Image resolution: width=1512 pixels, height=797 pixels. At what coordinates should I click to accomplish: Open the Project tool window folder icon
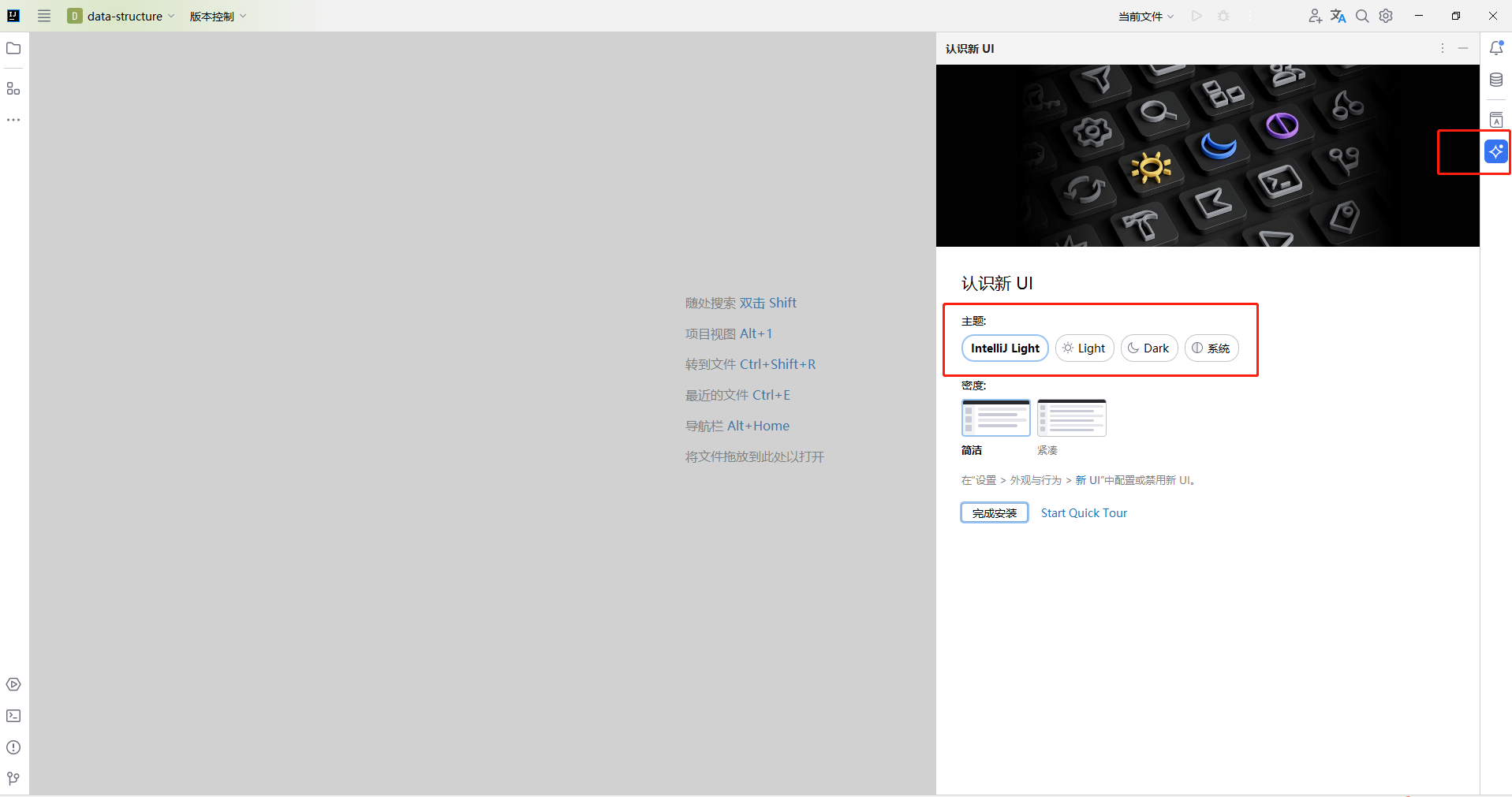coord(13,48)
